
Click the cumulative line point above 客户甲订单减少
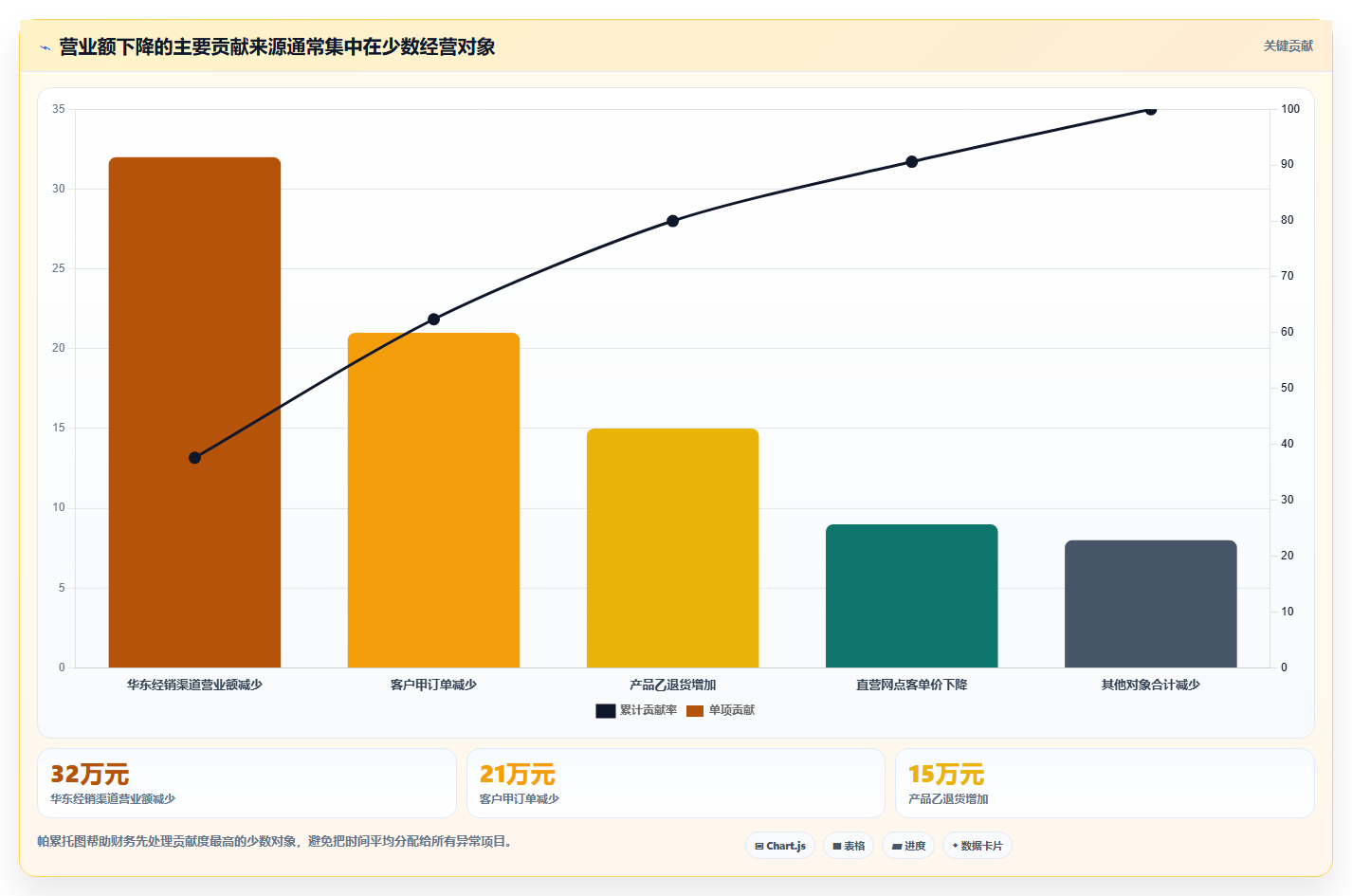coord(433,320)
